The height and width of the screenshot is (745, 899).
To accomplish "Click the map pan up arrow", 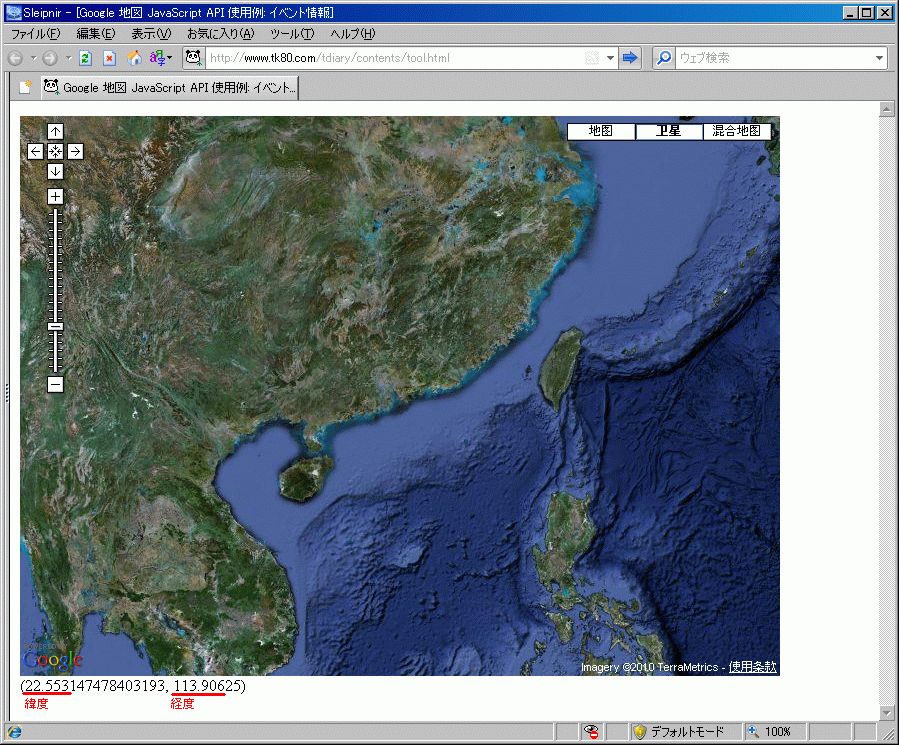I will pyautogui.click(x=56, y=131).
